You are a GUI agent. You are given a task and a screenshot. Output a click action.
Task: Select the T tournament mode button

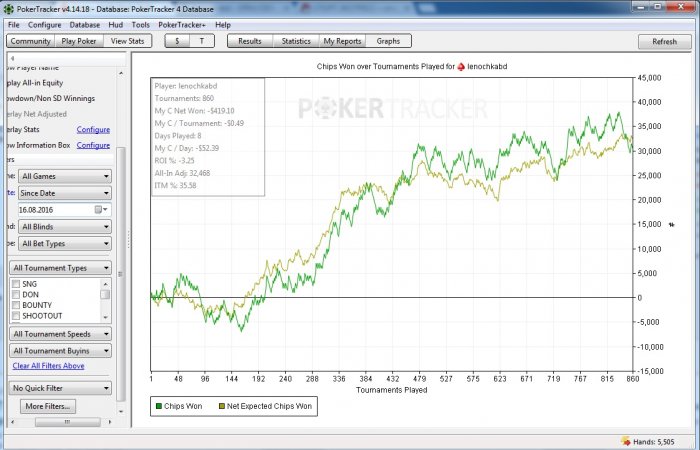point(202,41)
